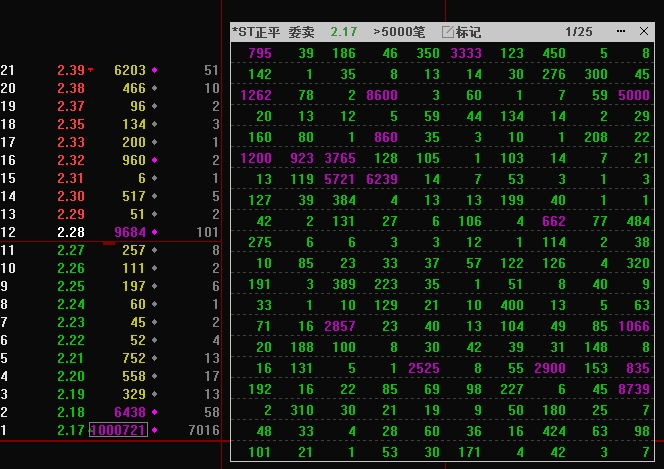Viewport: 664px width, 469px height.
Task: Click the order count 58 on the 2.18 row
Action: click(x=211, y=412)
